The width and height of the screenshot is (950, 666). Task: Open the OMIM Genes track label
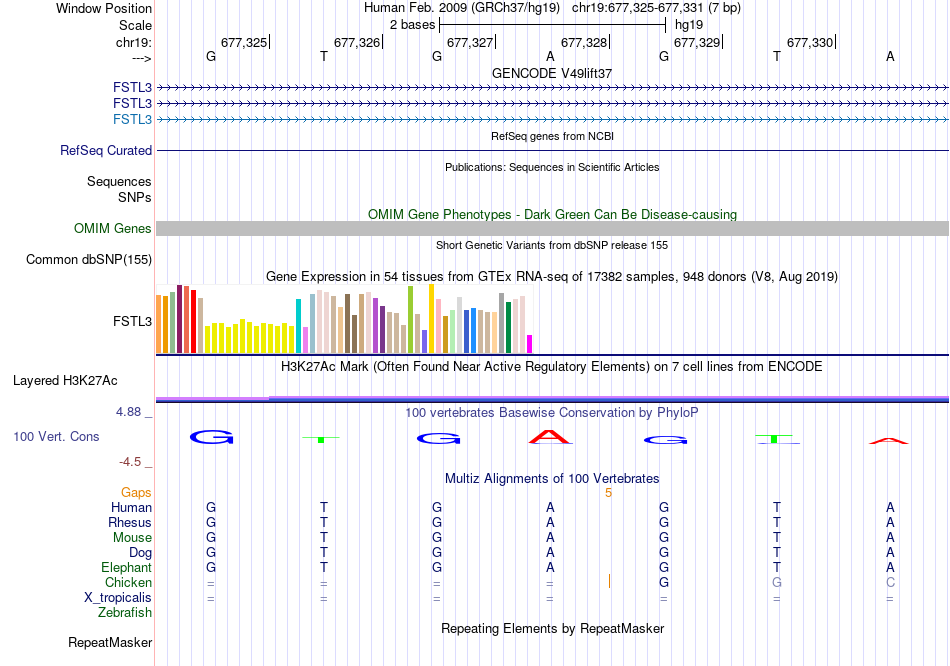click(113, 228)
